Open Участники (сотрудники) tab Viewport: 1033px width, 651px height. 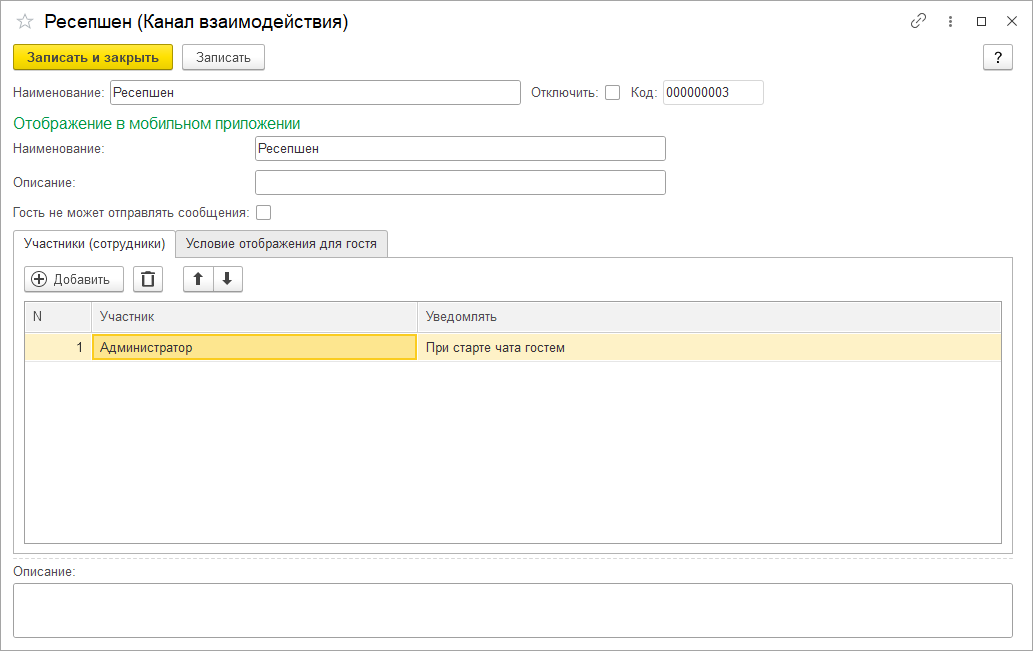coord(94,244)
